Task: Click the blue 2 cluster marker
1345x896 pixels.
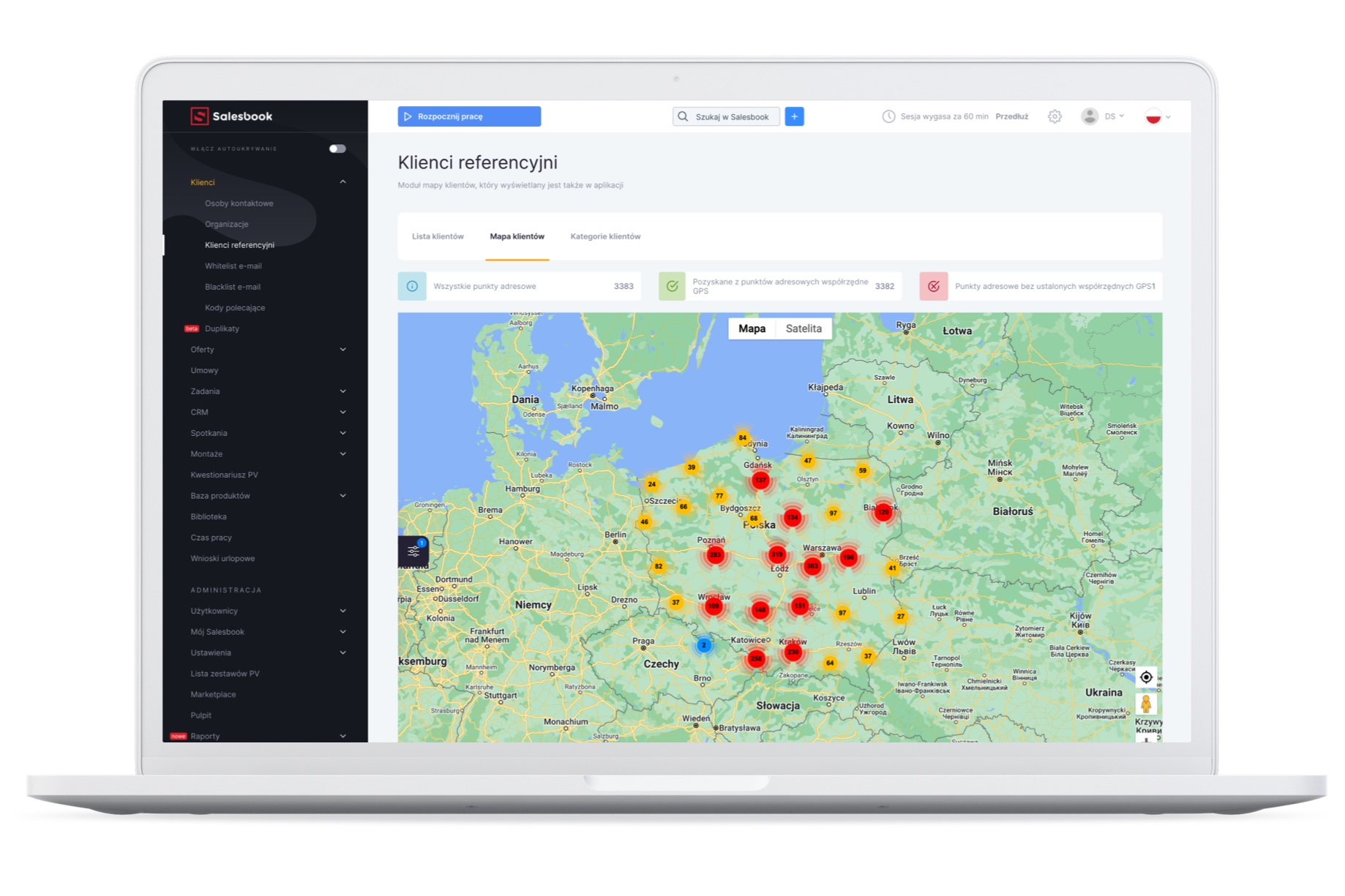Action: (704, 645)
